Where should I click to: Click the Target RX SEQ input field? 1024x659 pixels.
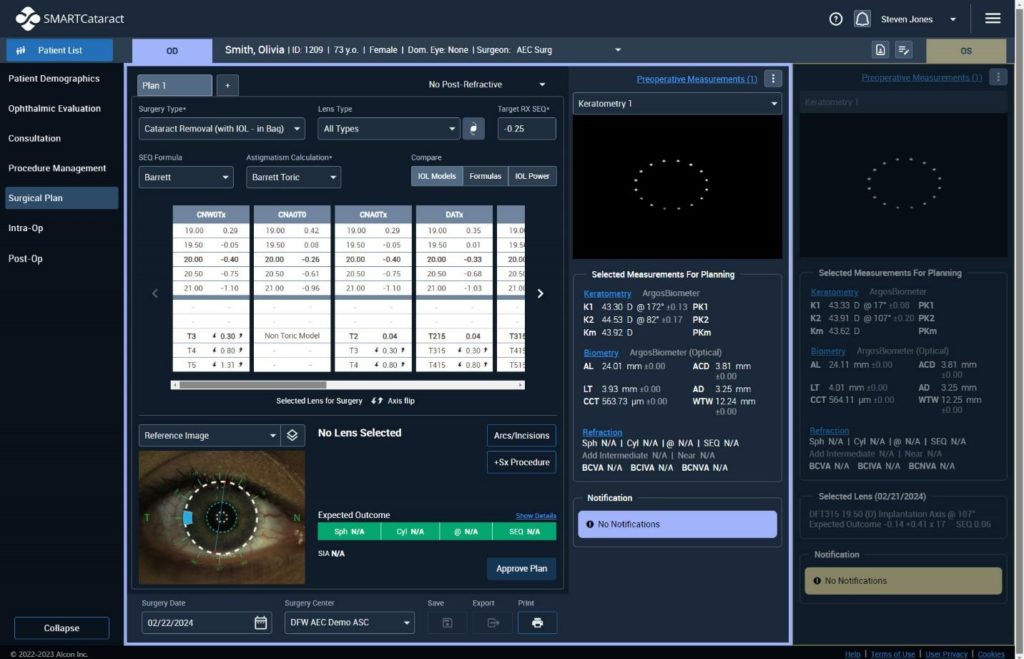point(528,128)
